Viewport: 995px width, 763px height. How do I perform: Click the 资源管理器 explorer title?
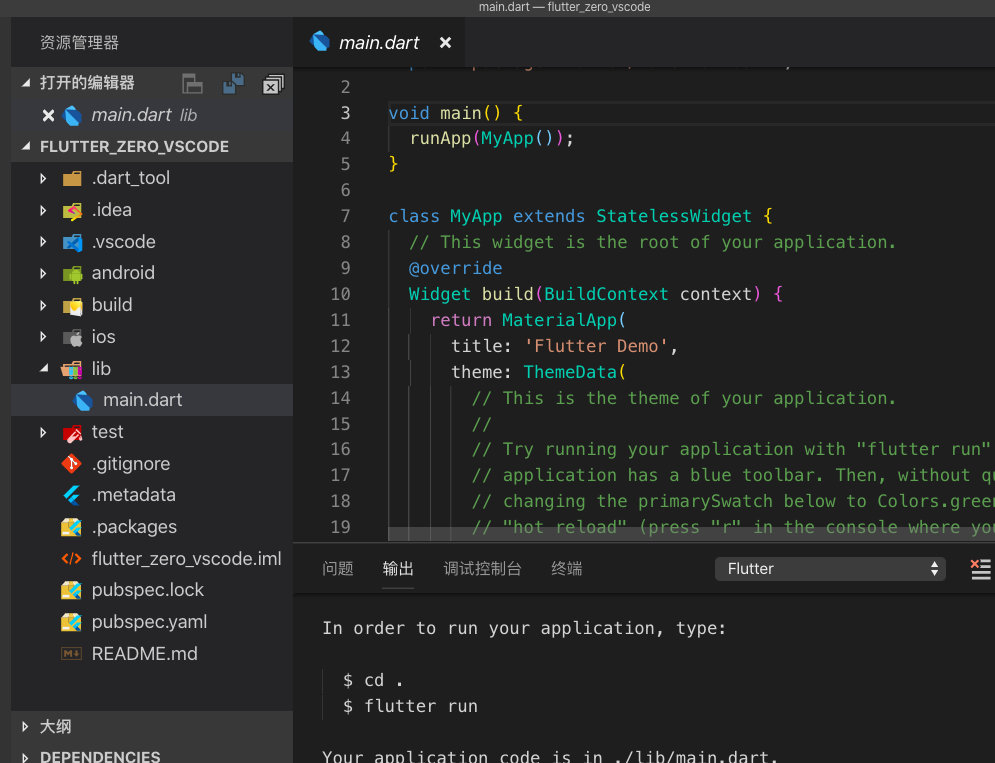pos(79,43)
